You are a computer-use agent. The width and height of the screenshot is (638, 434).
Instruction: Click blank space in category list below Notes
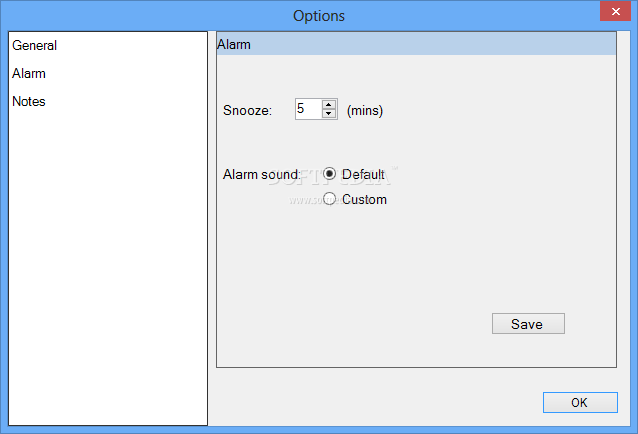(x=108, y=264)
